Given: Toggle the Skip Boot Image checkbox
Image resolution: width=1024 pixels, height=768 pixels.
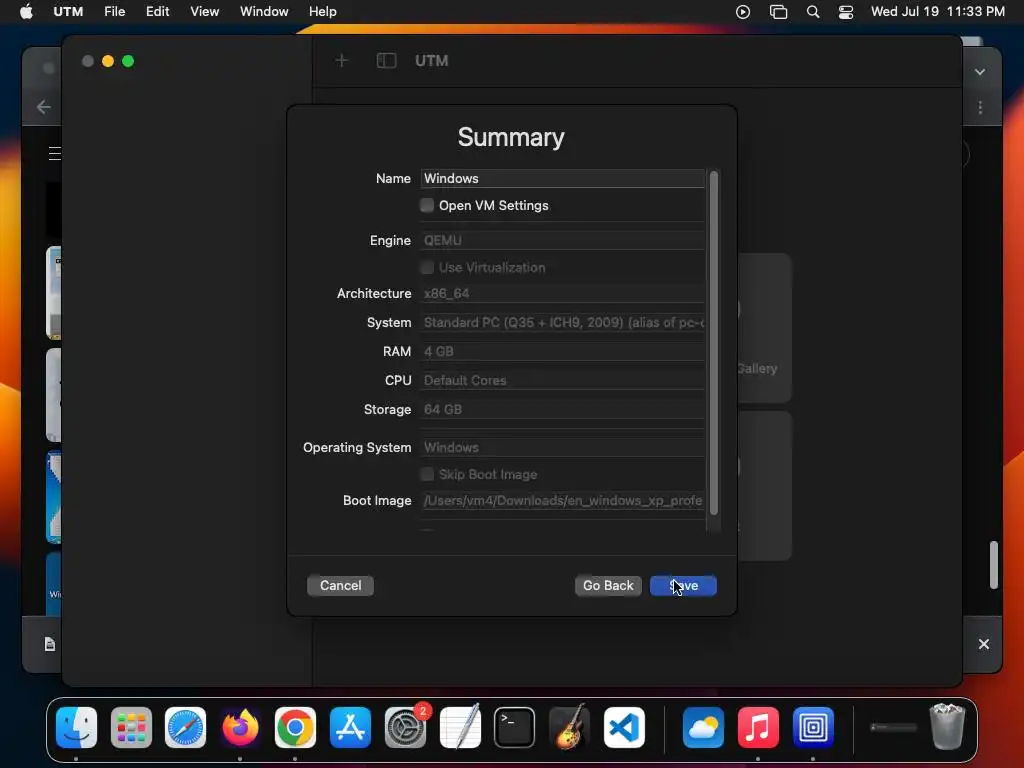Looking at the screenshot, I should tap(427, 474).
